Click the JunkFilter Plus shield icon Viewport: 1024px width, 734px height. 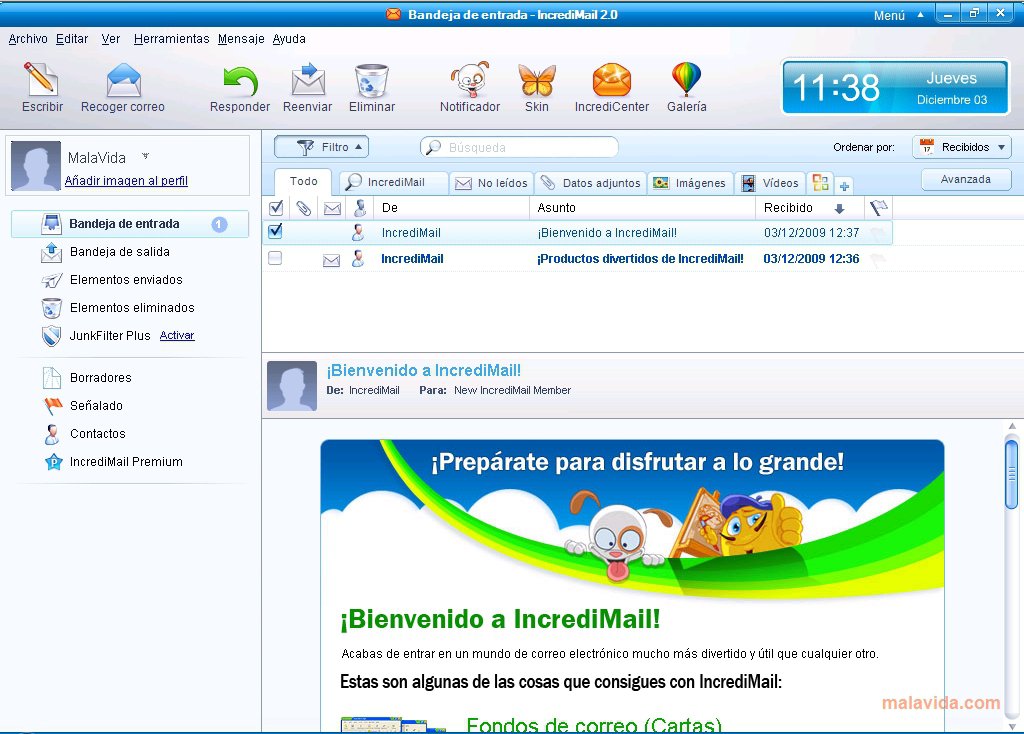[x=52, y=336]
